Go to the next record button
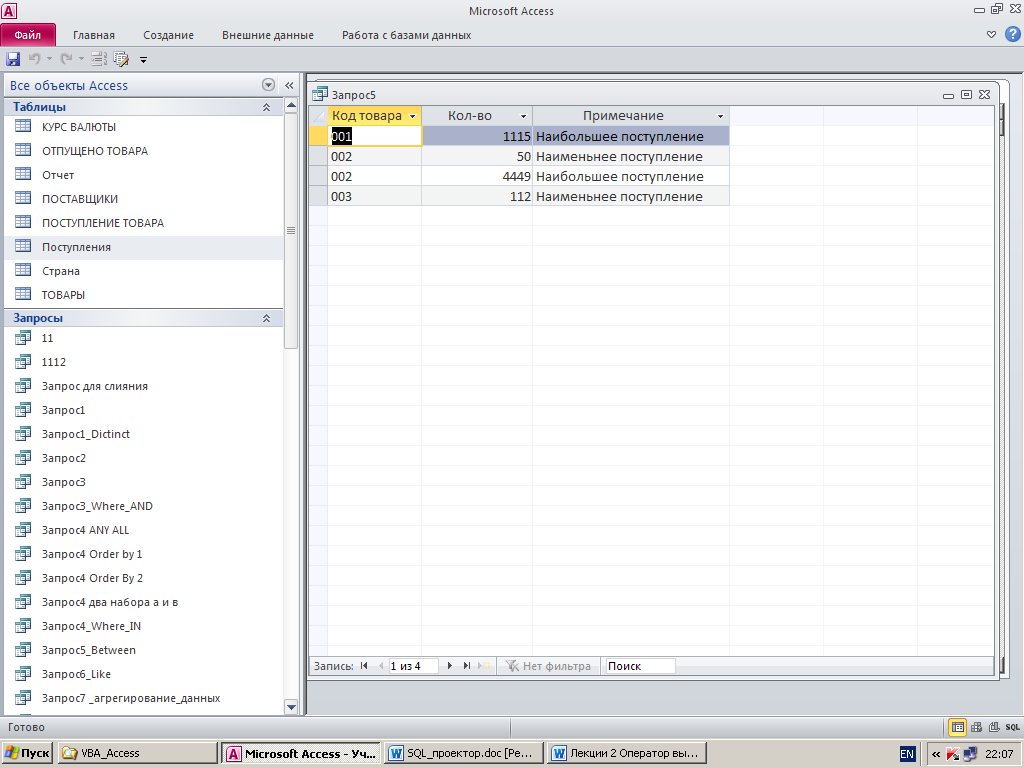The image size is (1024, 768). pos(449,666)
